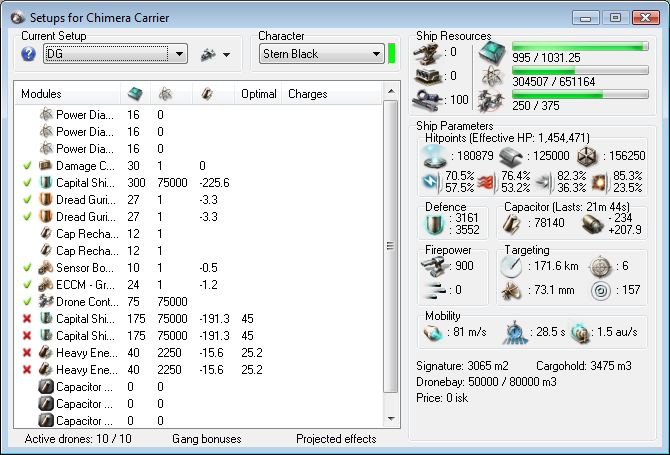Image resolution: width=670 pixels, height=455 pixels.
Task: Click the kinetic resistance icon
Action: 544,182
